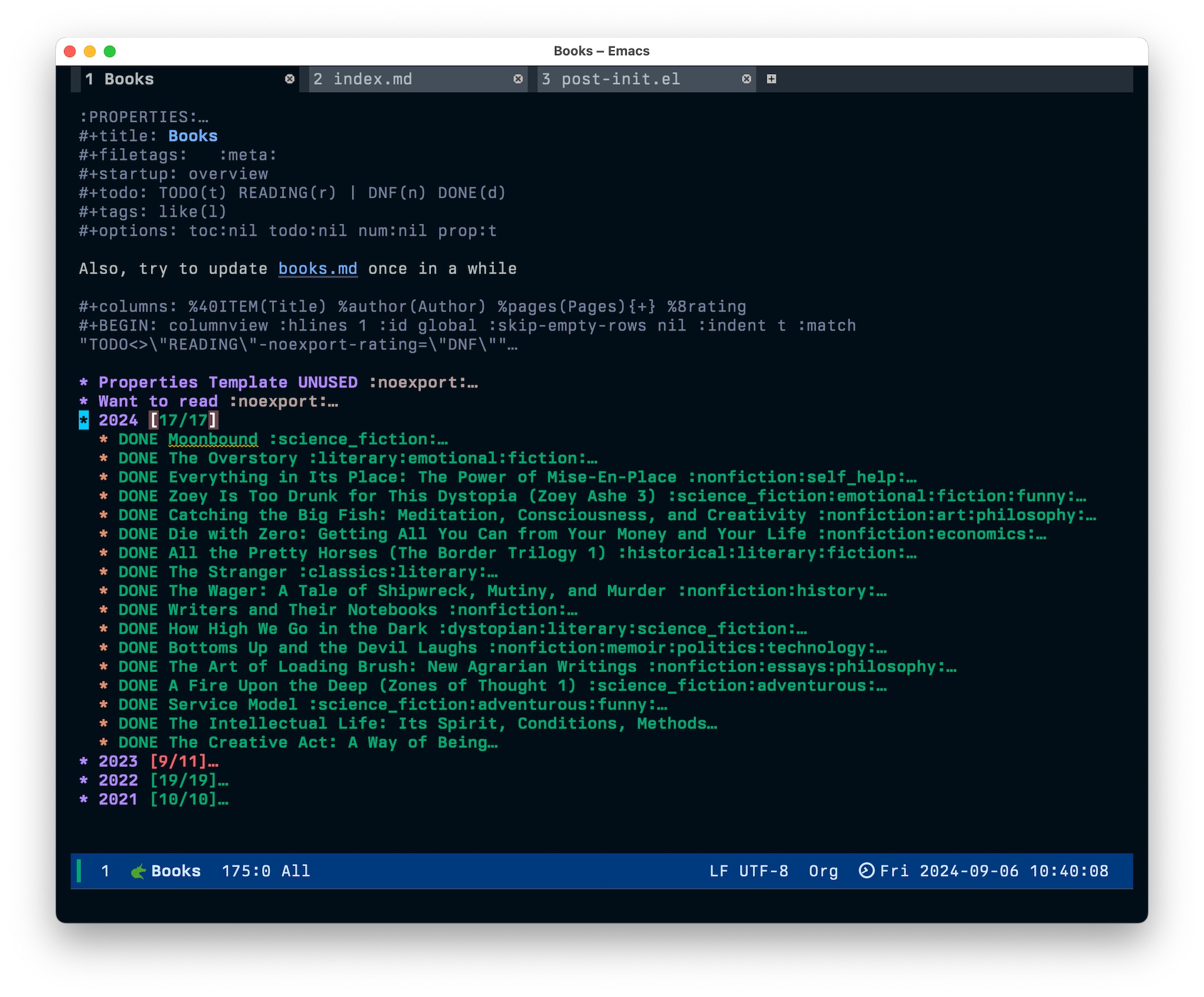Viewport: 1204px width, 997px height.
Task: Close the post-init.el tab
Action: [746, 79]
